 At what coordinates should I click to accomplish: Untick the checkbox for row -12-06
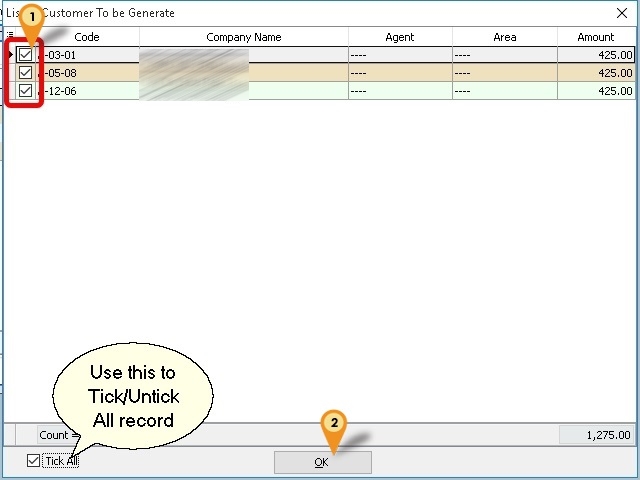point(25,91)
